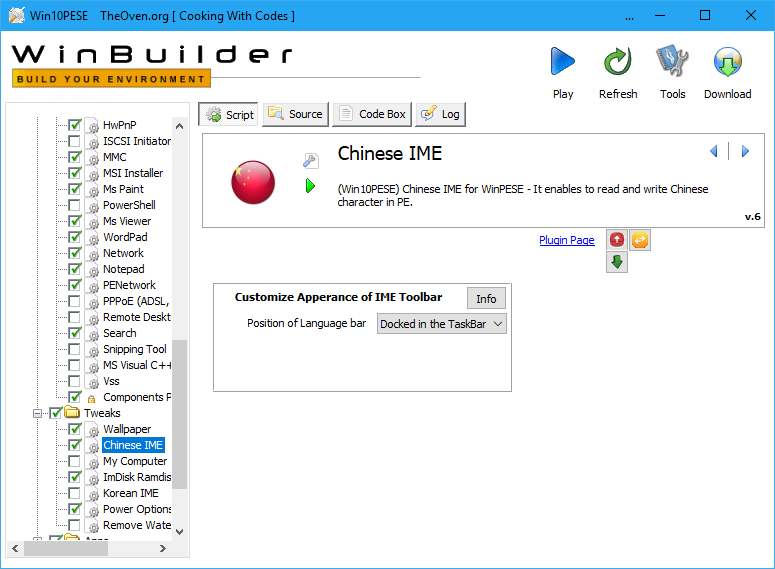Click the red up arrow button
The height and width of the screenshot is (569, 775).
(617, 240)
